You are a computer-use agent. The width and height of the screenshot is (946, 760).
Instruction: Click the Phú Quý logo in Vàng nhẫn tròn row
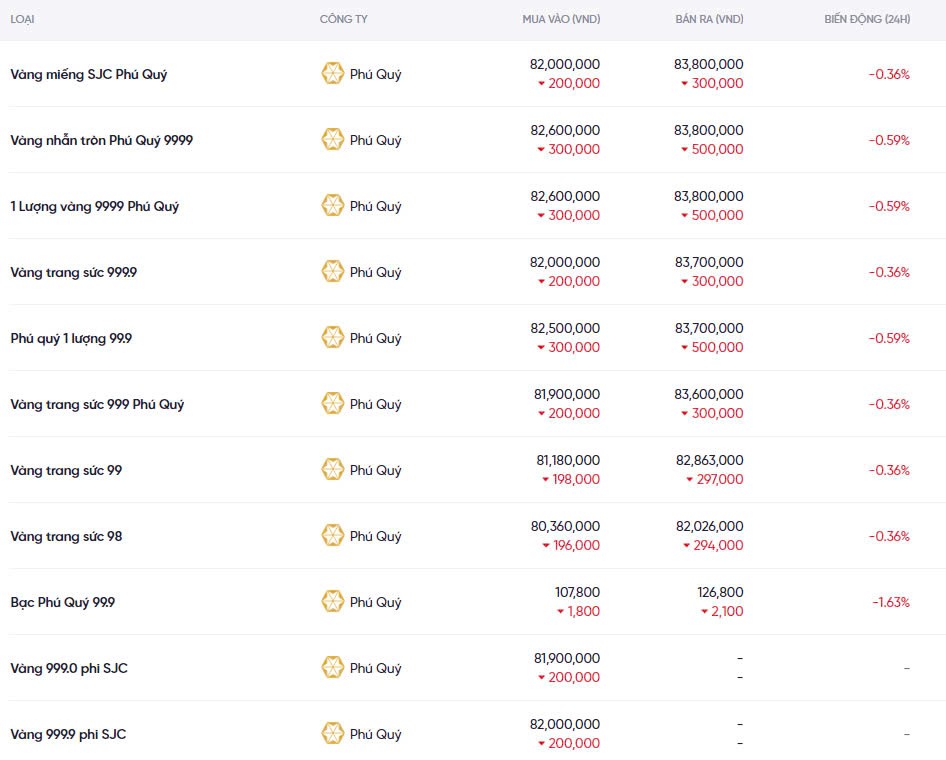pyautogui.click(x=332, y=140)
